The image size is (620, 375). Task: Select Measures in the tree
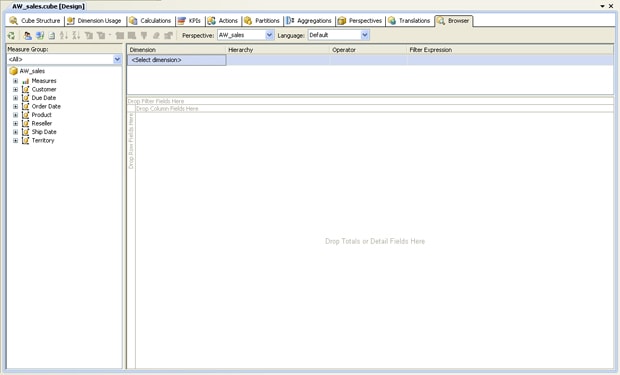[44, 81]
